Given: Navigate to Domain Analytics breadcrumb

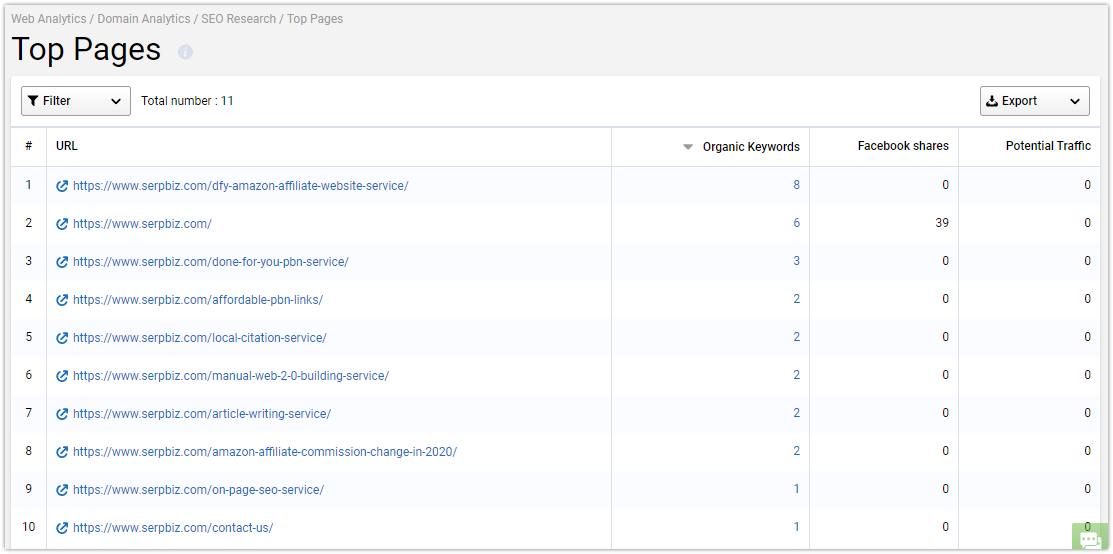Looking at the screenshot, I should click(144, 19).
